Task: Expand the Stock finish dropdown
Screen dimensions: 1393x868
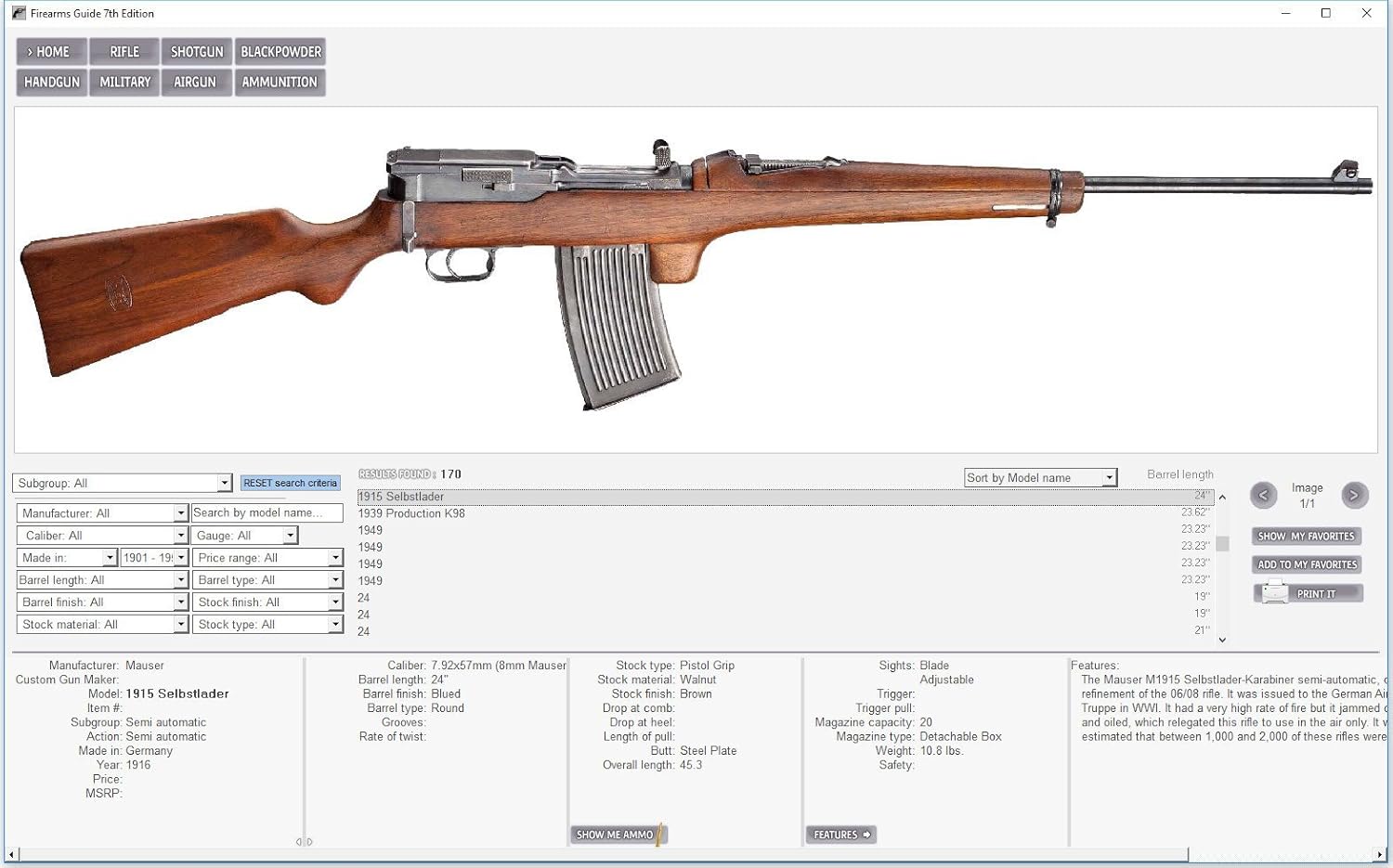Action: (x=267, y=602)
